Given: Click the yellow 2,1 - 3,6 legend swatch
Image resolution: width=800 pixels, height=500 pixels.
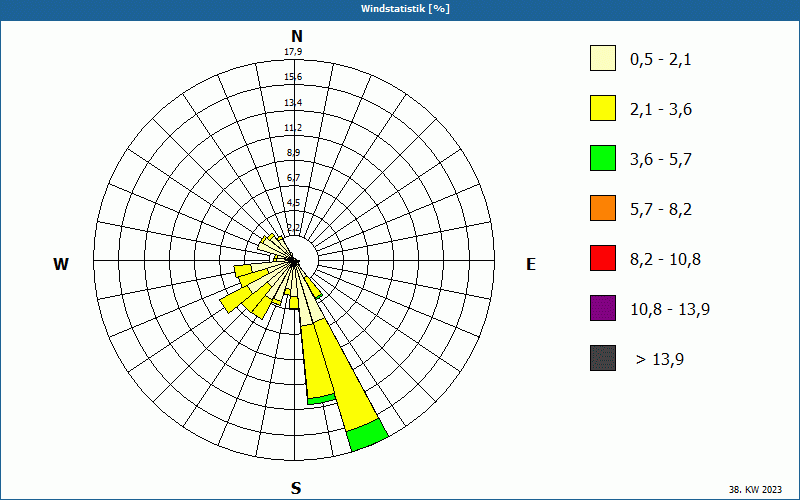Looking at the screenshot, I should pos(603,108).
